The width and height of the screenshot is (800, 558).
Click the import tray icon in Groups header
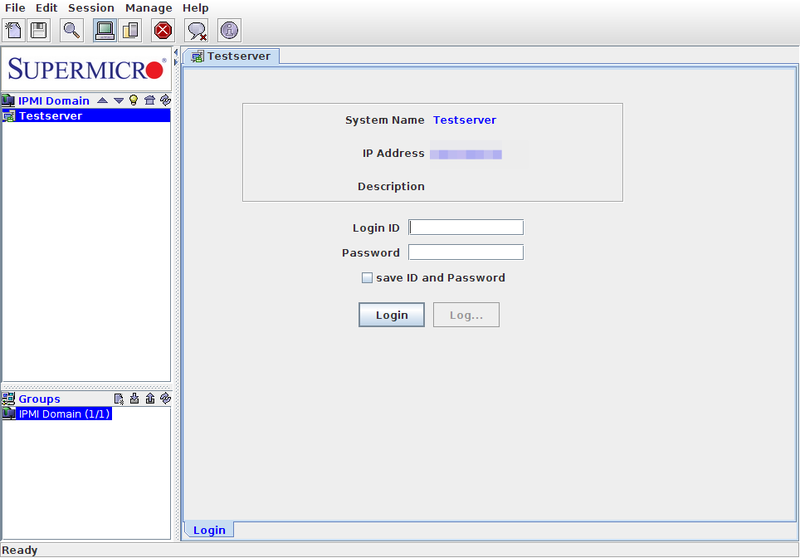pyautogui.click(x=134, y=398)
